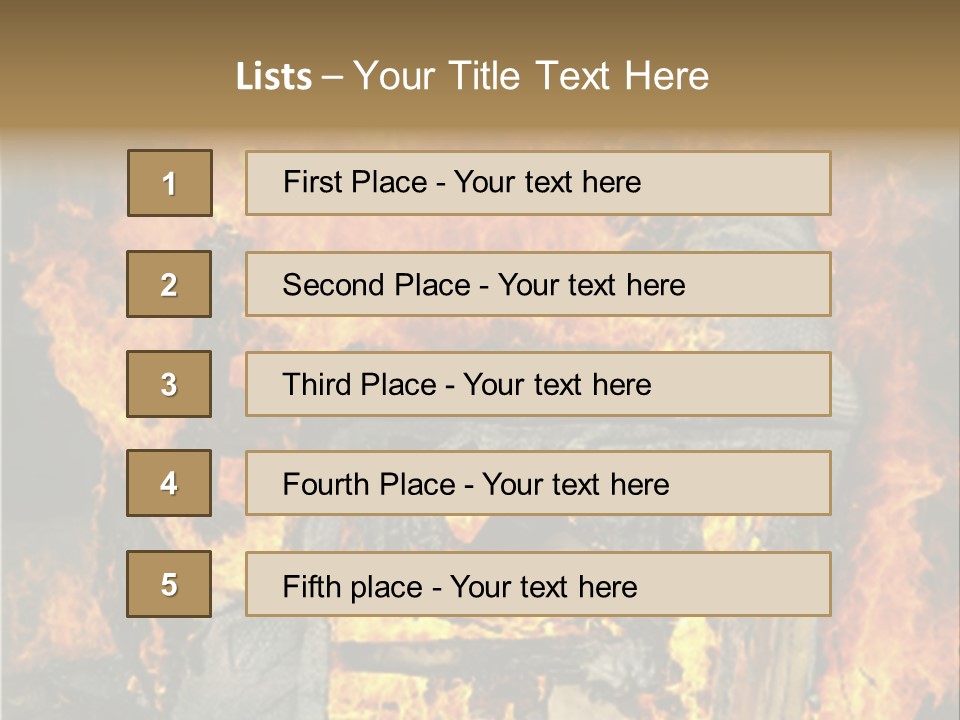
Task: Click the word Fourth in the list
Action: 327,485
